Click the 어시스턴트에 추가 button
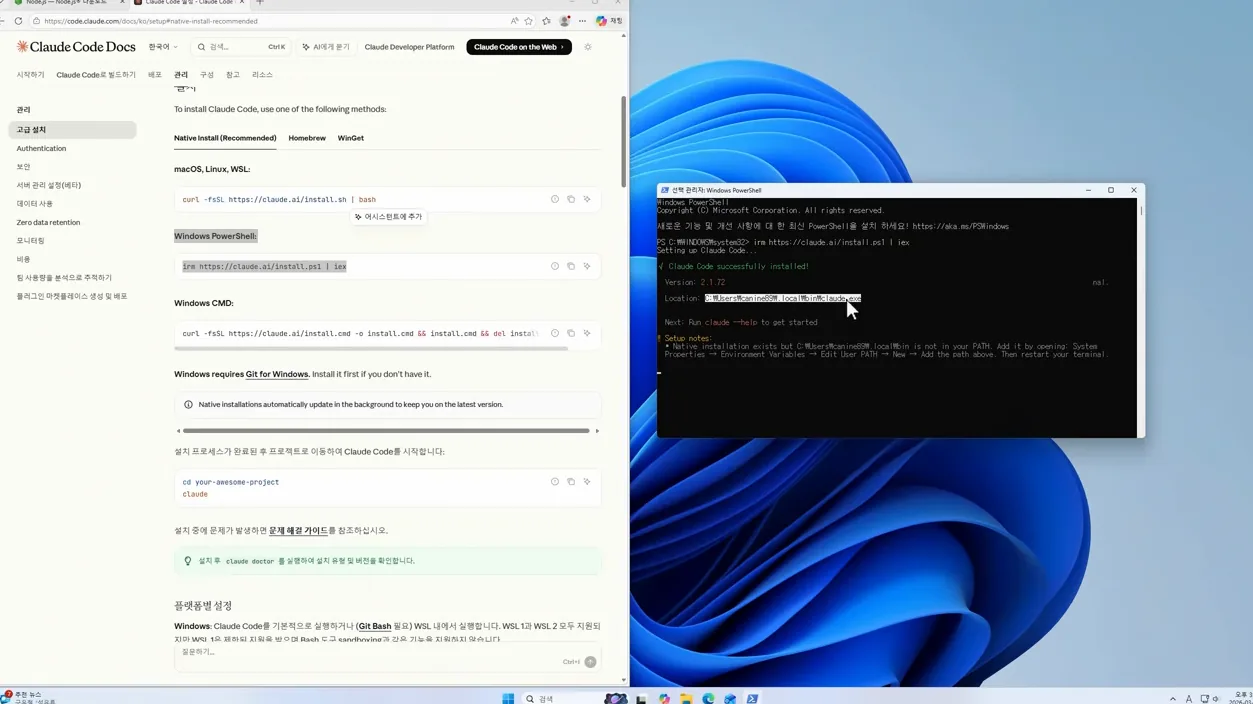This screenshot has height=704, width=1253. (388, 216)
